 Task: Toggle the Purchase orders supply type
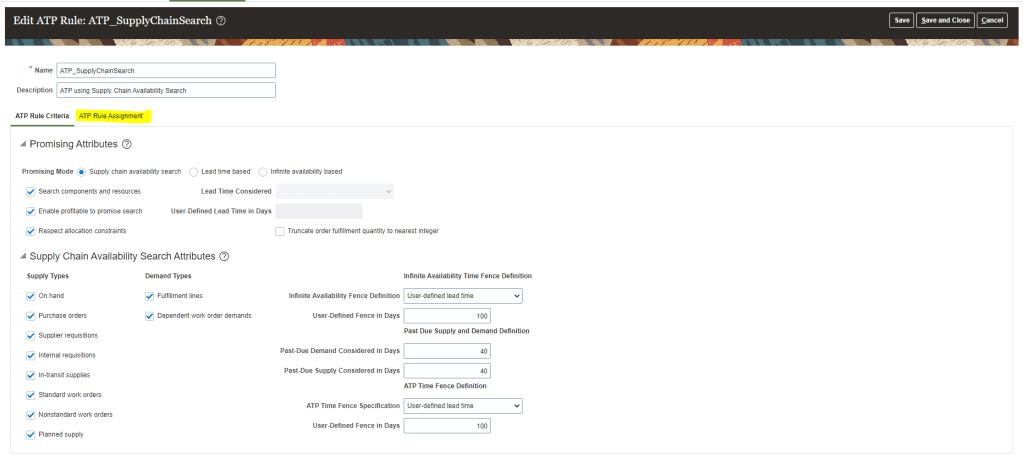click(30, 316)
